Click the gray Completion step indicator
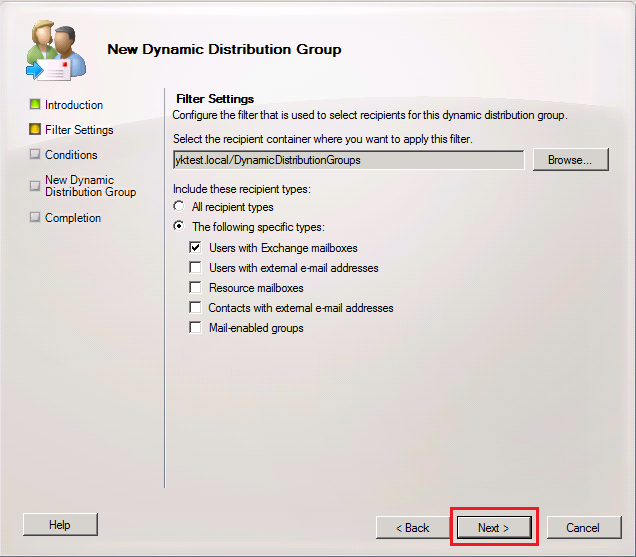636x557 pixels. tap(35, 217)
